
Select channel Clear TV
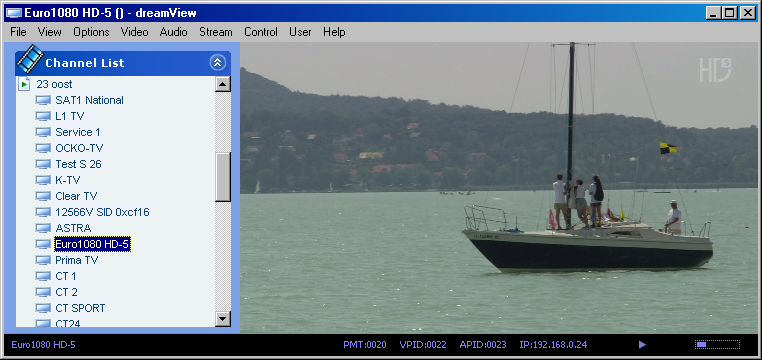click(76, 197)
